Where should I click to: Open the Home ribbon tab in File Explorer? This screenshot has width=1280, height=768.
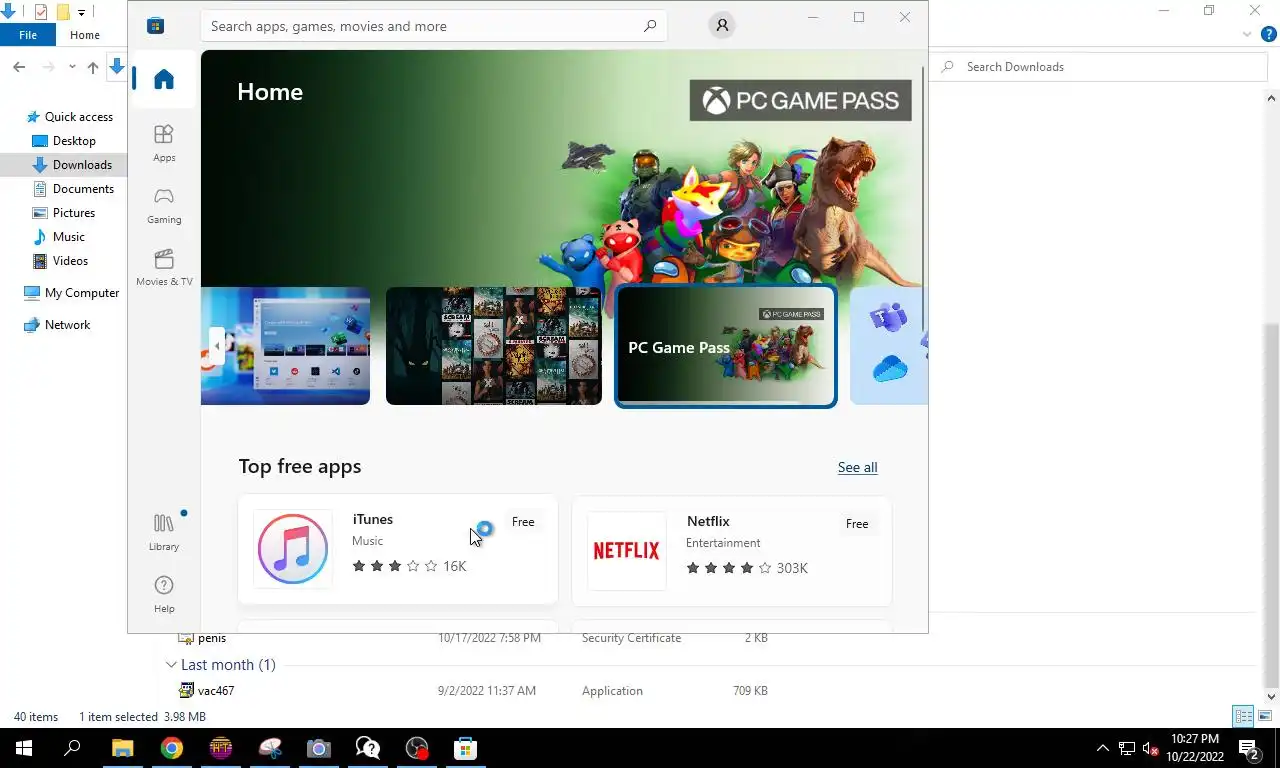pos(85,35)
